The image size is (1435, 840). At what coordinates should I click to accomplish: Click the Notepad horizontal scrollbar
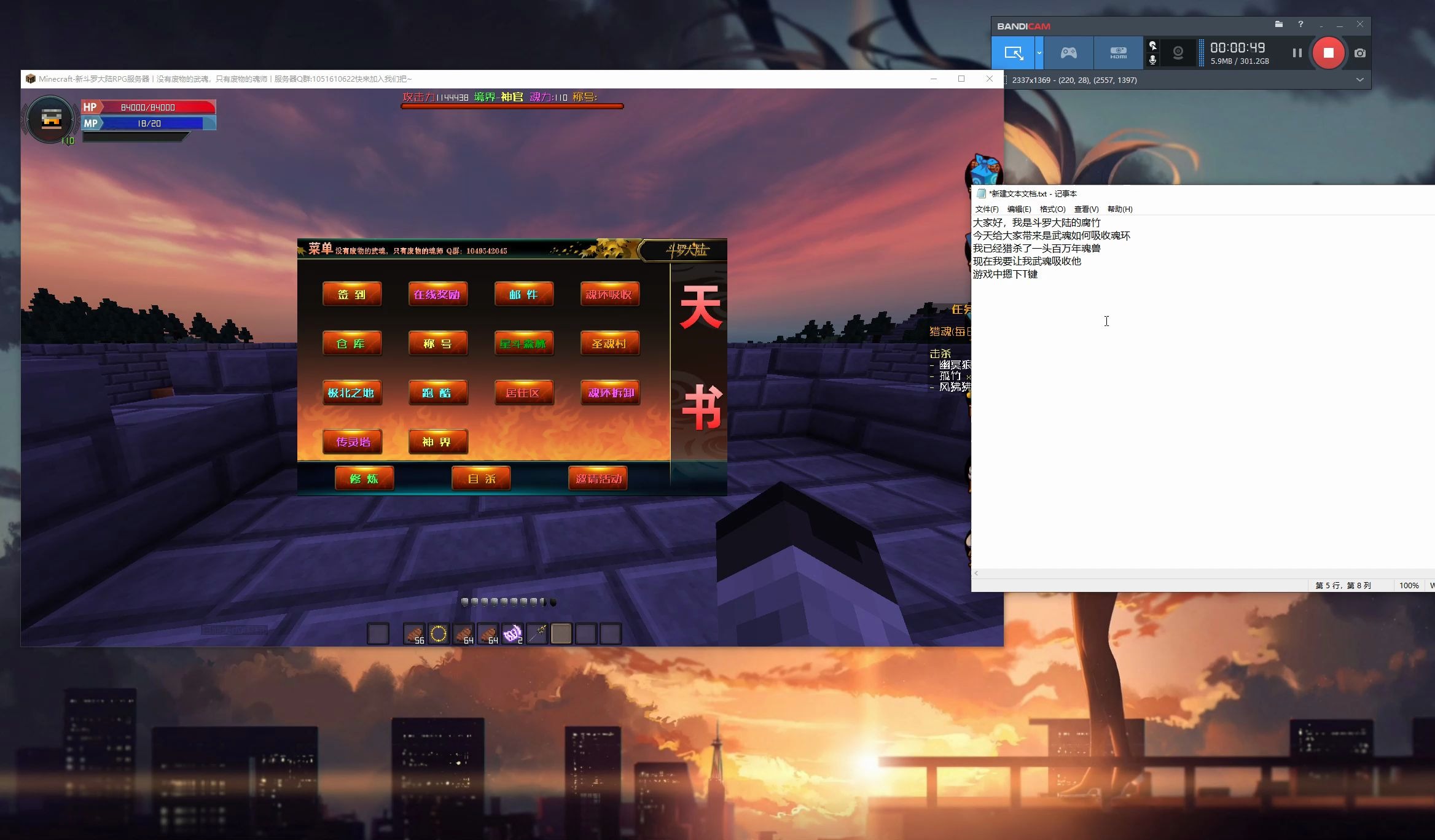click(1198, 574)
